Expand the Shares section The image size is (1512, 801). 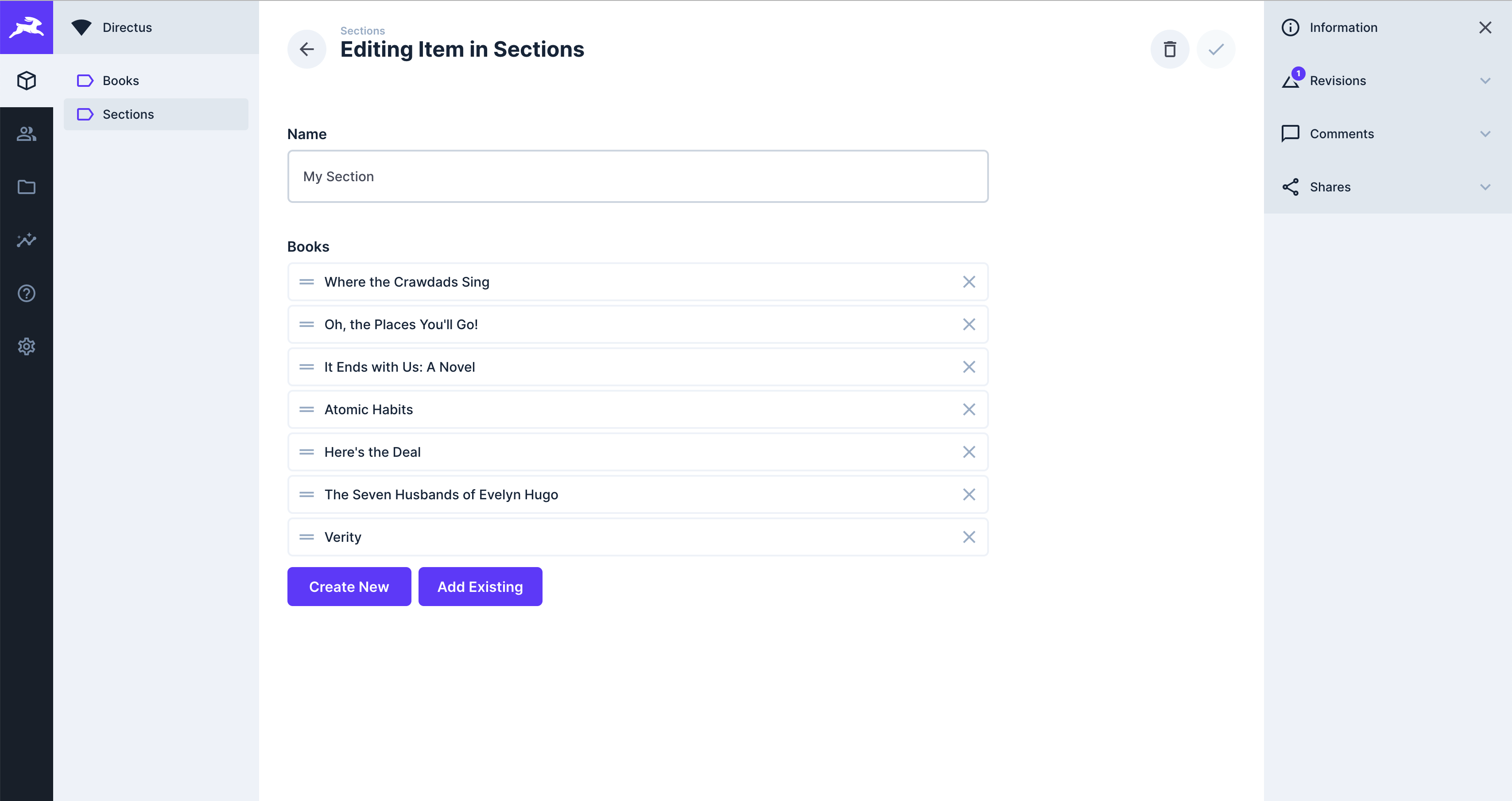pyautogui.click(x=1485, y=187)
